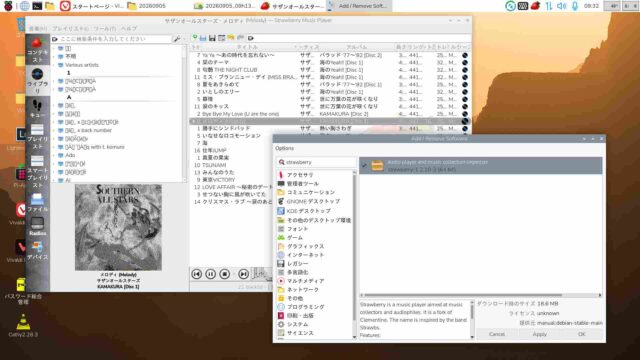This screenshot has width=640, height=360.
Task: Open the ファイル sidebar tab
Action: tap(37, 202)
